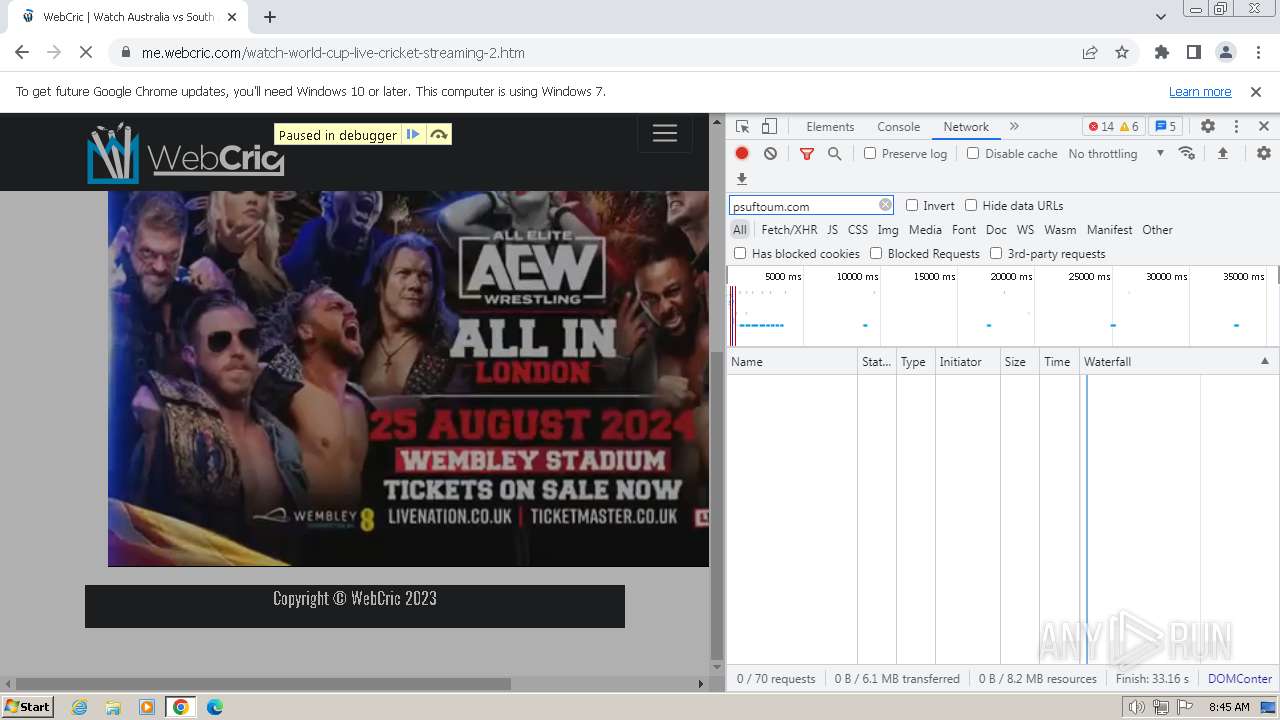Viewport: 1280px width, 720px height.
Task: Sort by the Waterfall column arrow
Action: tap(1264, 361)
